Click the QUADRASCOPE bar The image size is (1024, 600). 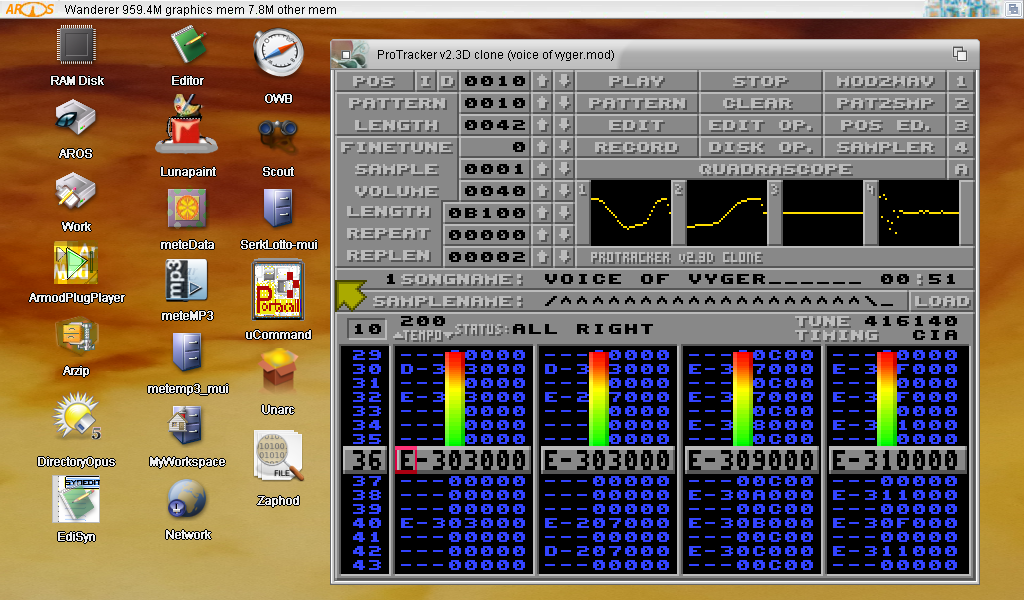(761, 169)
